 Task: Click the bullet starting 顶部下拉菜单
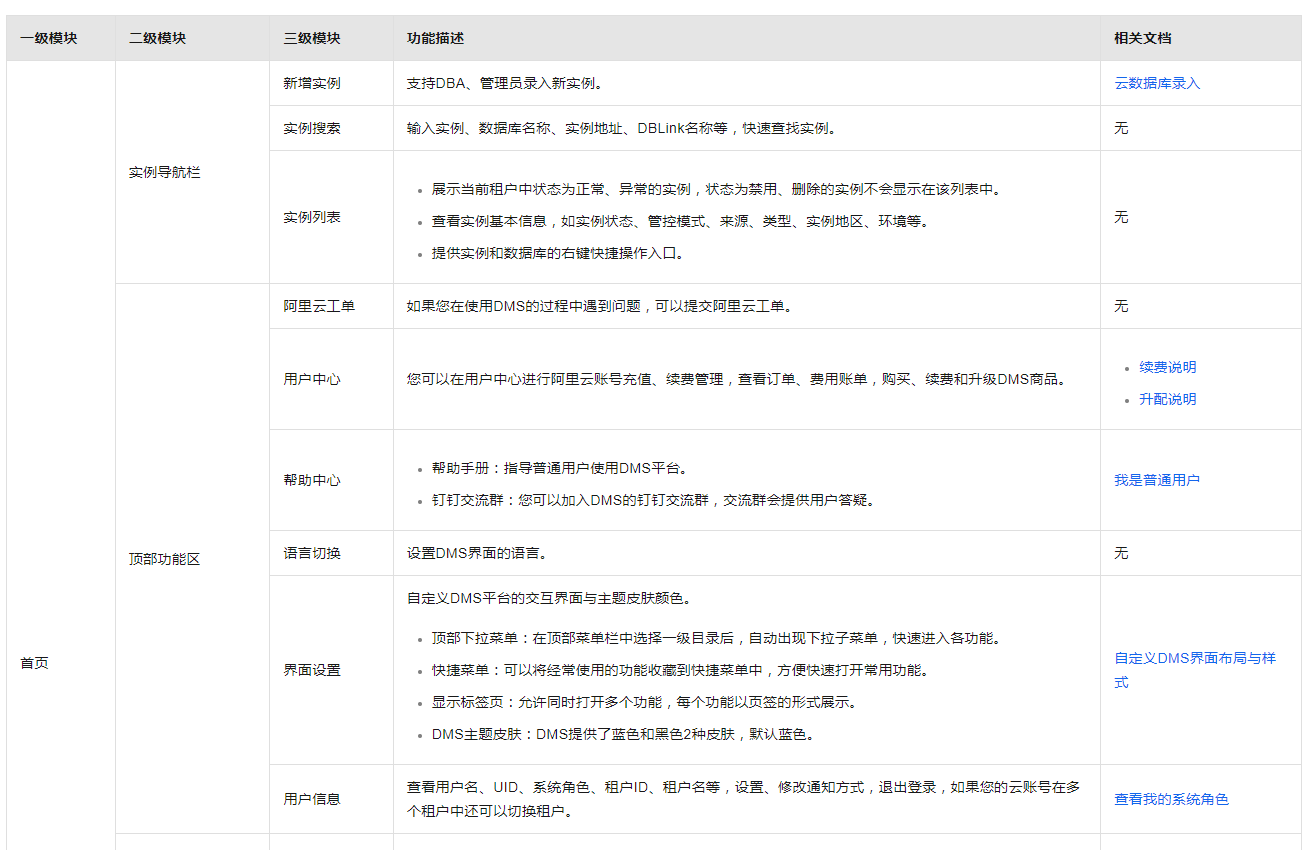click(x=717, y=638)
